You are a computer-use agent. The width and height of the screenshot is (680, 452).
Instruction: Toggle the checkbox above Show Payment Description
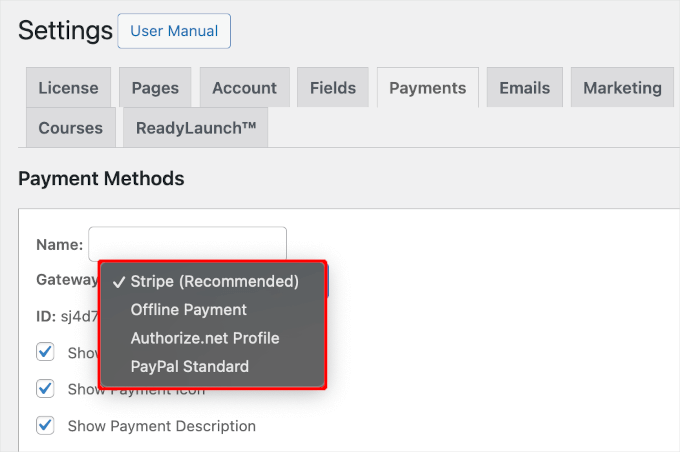45,389
